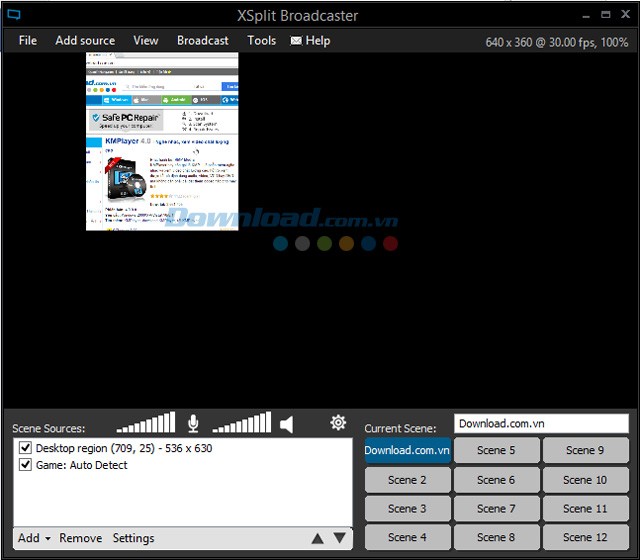This screenshot has height=560, width=640.
Task: Adjust the microphone volume level bars
Action: click(x=146, y=424)
